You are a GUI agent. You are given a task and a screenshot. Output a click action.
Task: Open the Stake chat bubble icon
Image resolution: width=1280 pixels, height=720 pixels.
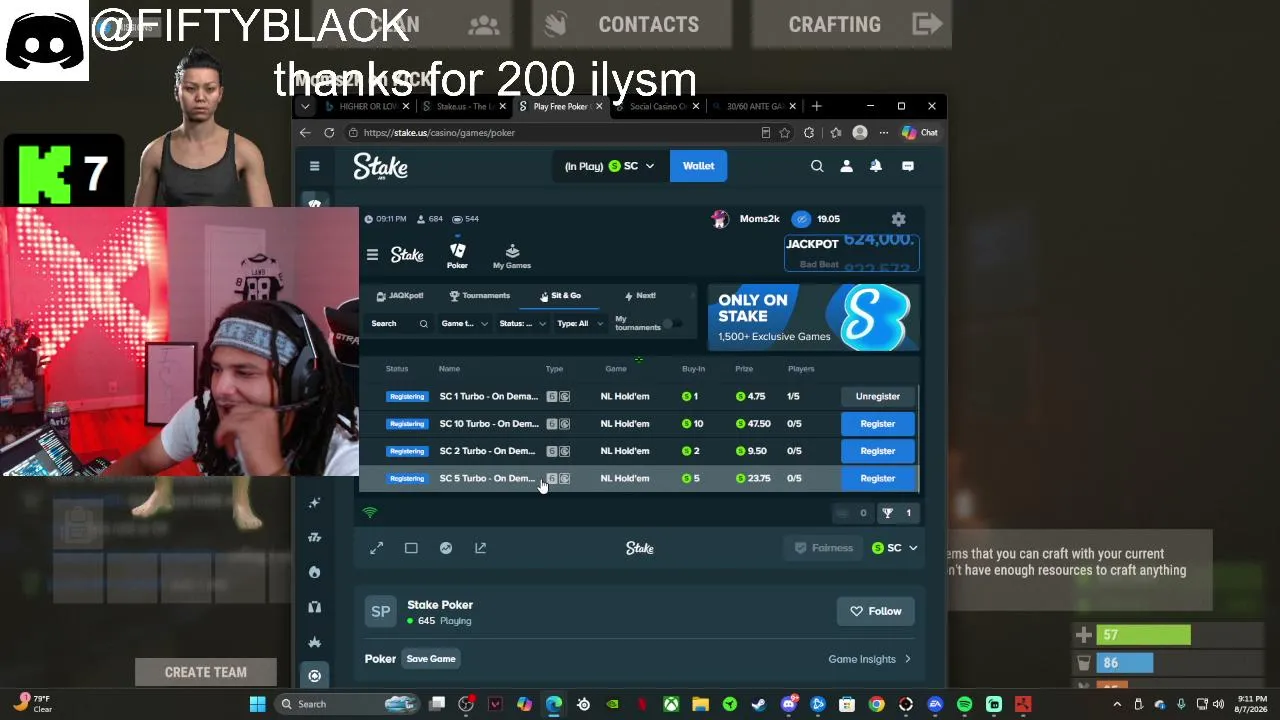(x=908, y=166)
